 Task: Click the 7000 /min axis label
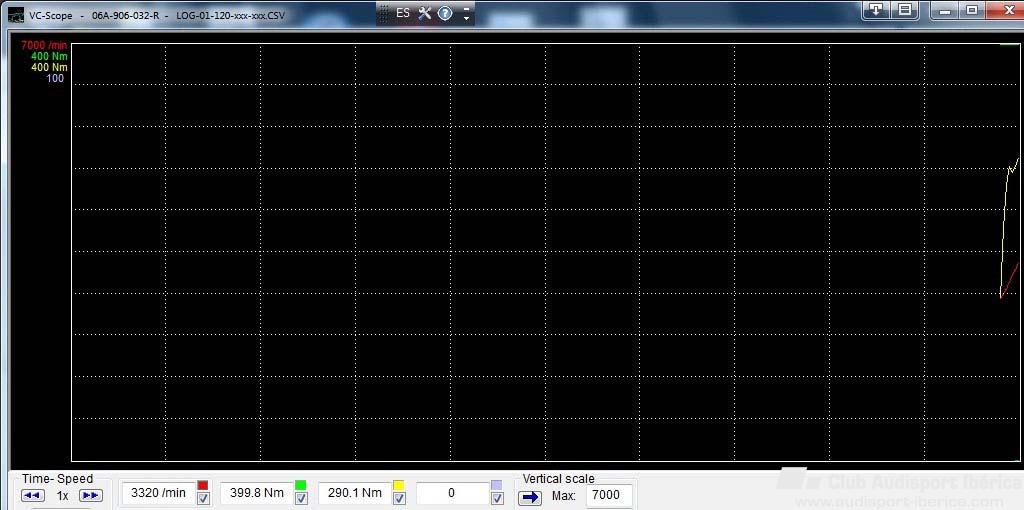tap(44, 45)
